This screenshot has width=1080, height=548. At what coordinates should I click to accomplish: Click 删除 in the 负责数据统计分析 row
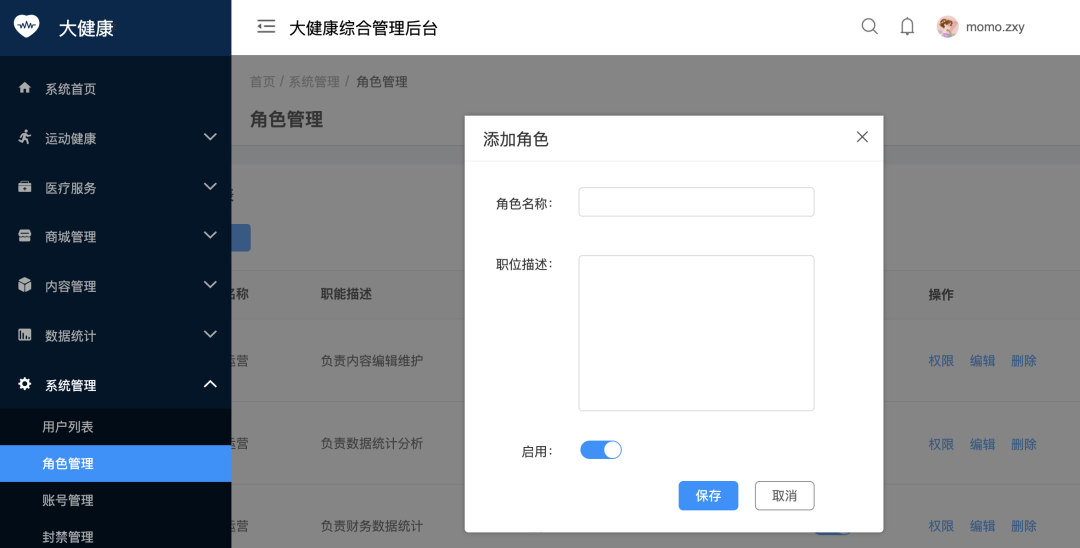click(x=1024, y=444)
